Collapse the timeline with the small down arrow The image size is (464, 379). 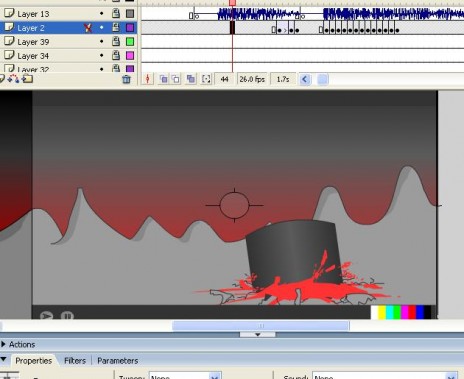tap(257, 334)
